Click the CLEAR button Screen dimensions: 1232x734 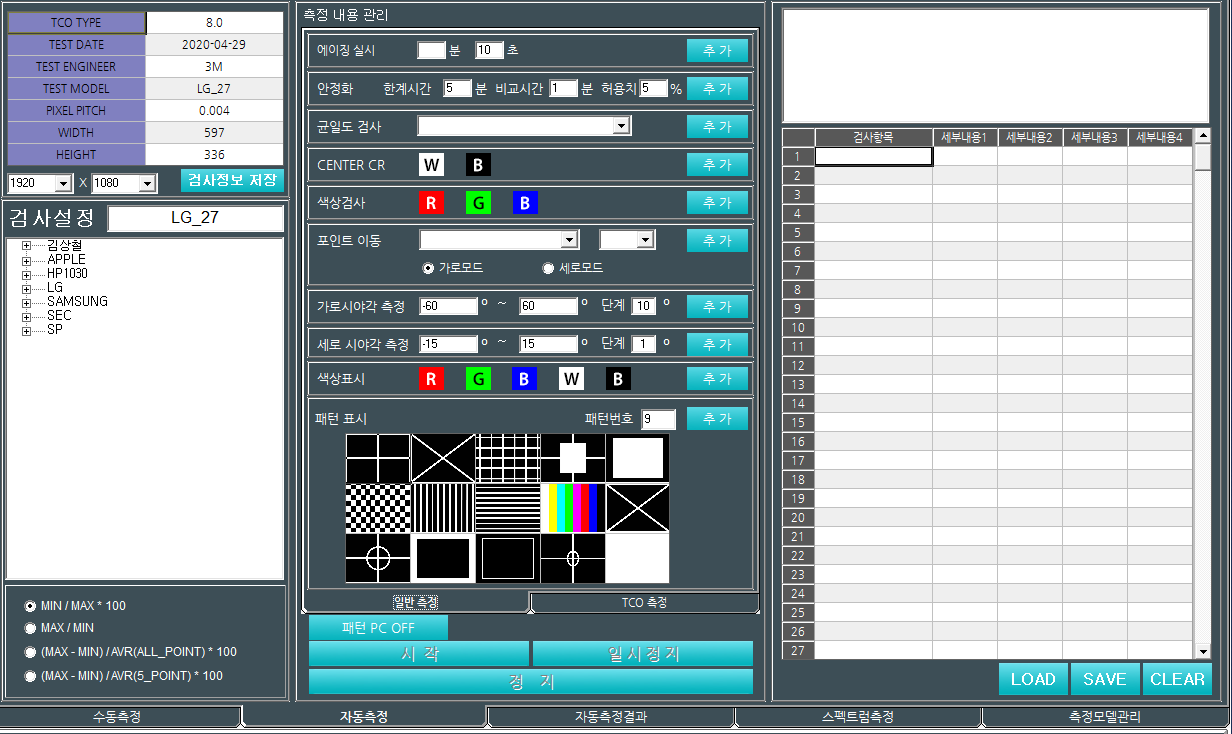[1177, 679]
